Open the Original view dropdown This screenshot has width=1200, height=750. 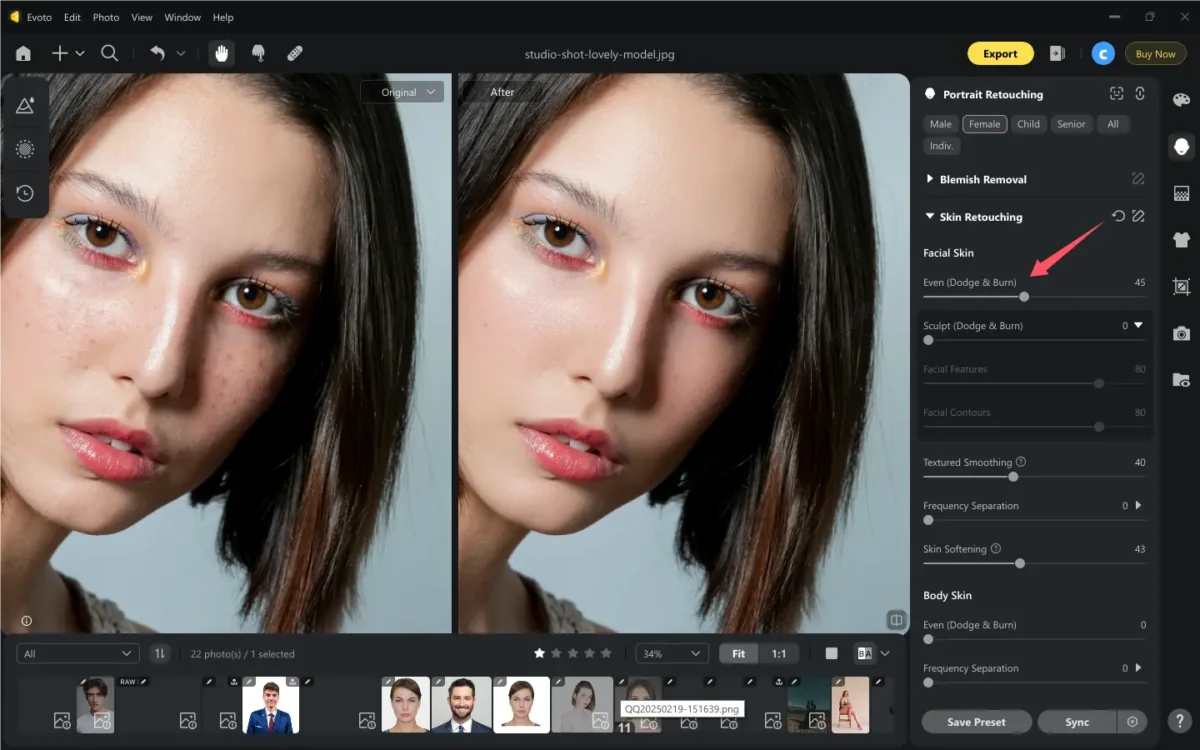402,92
